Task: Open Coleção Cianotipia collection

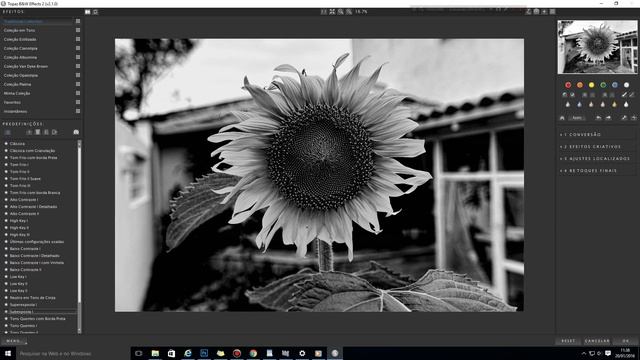Action: pos(20,48)
